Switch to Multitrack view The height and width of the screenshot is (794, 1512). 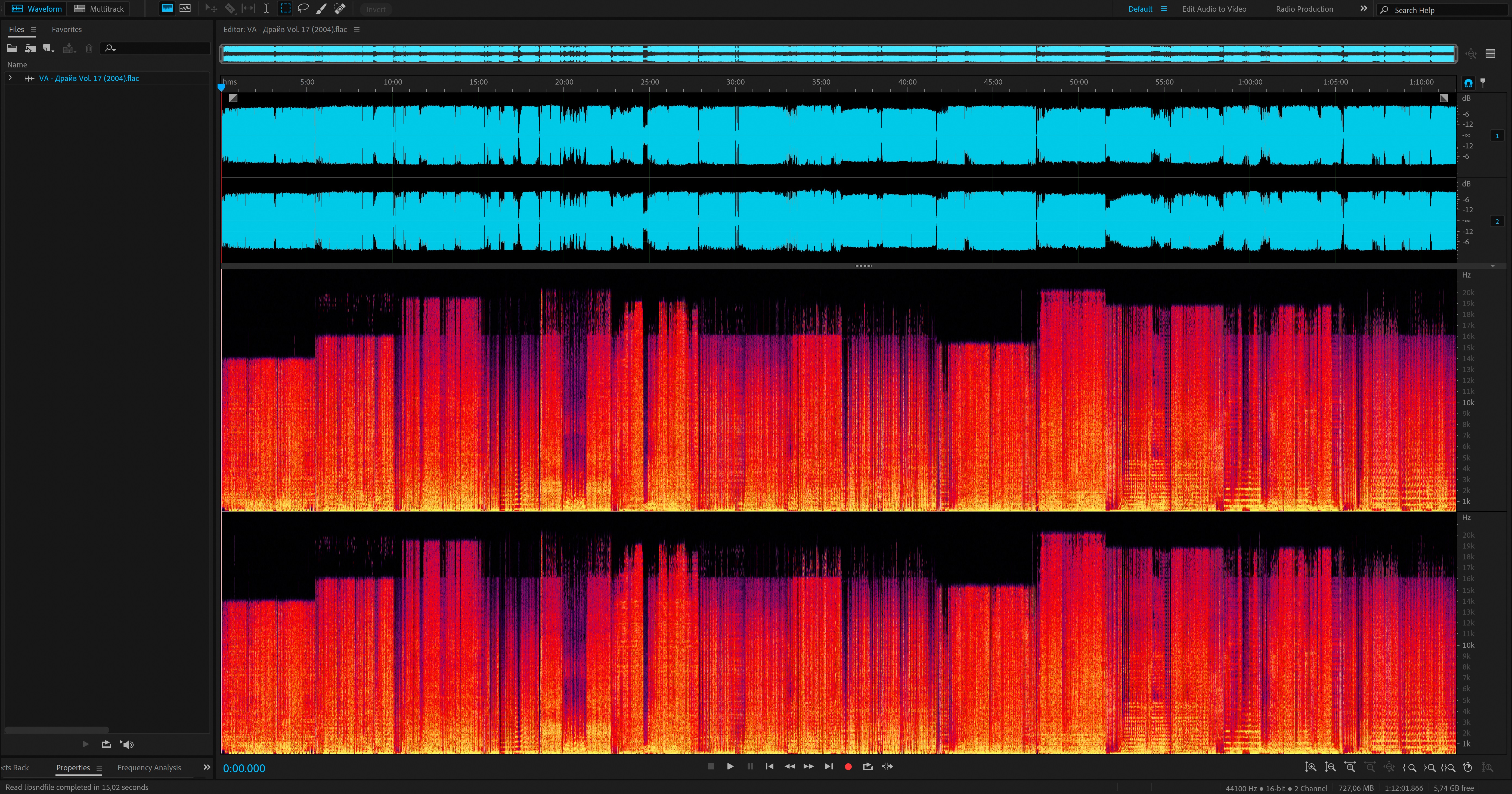coord(99,9)
